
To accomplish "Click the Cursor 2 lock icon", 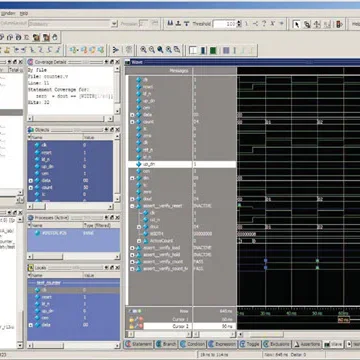I will pos(132,326).
